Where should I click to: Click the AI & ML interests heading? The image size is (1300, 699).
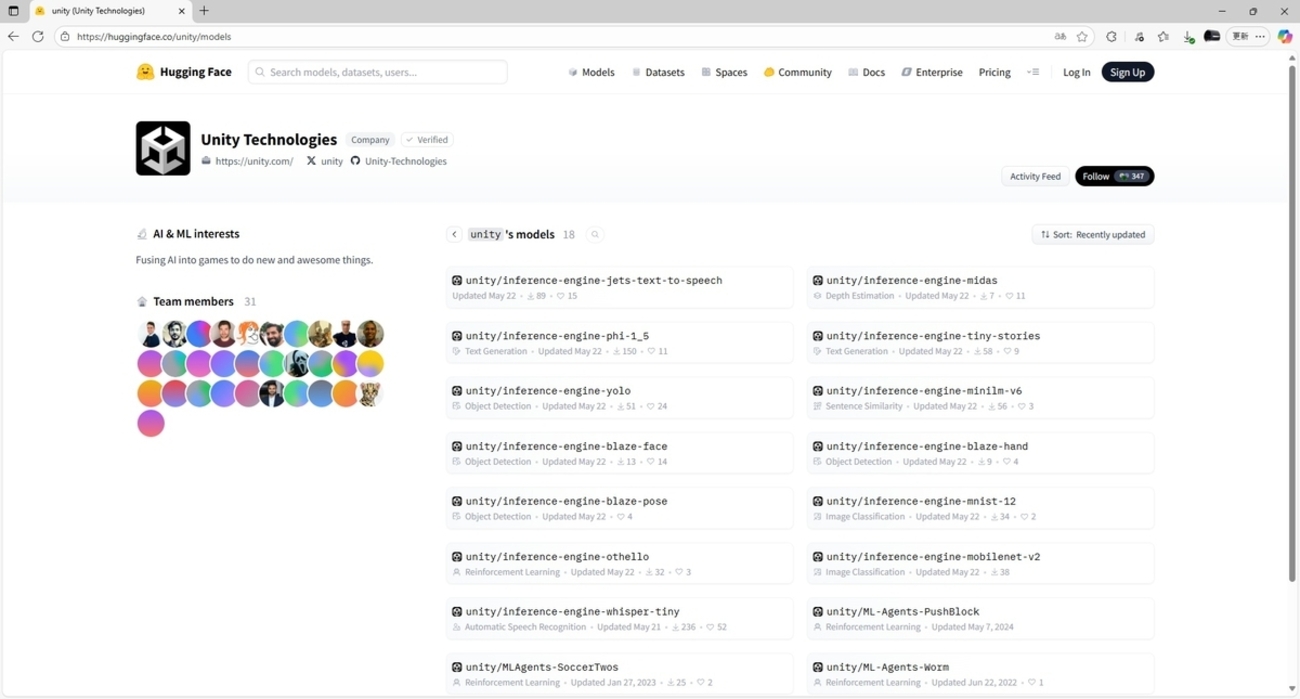[196, 234]
